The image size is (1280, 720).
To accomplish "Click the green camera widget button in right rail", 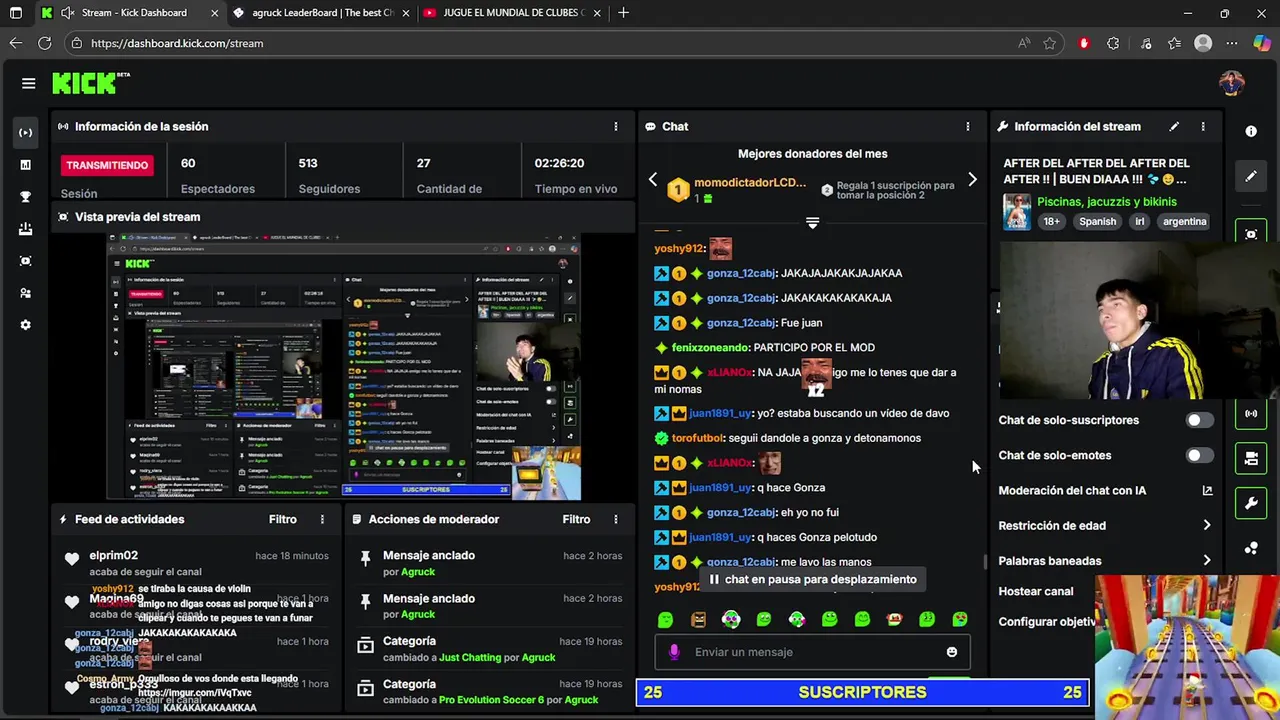I will pos(1251,234).
